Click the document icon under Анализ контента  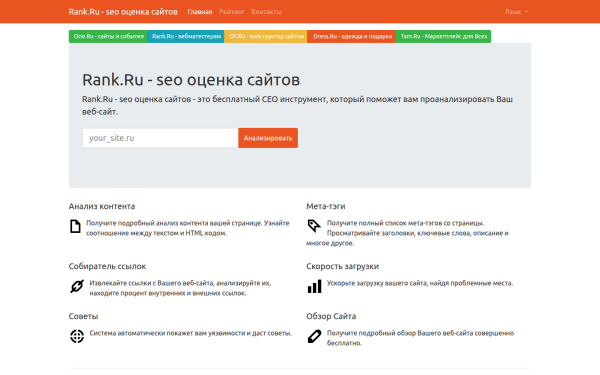pos(75,226)
